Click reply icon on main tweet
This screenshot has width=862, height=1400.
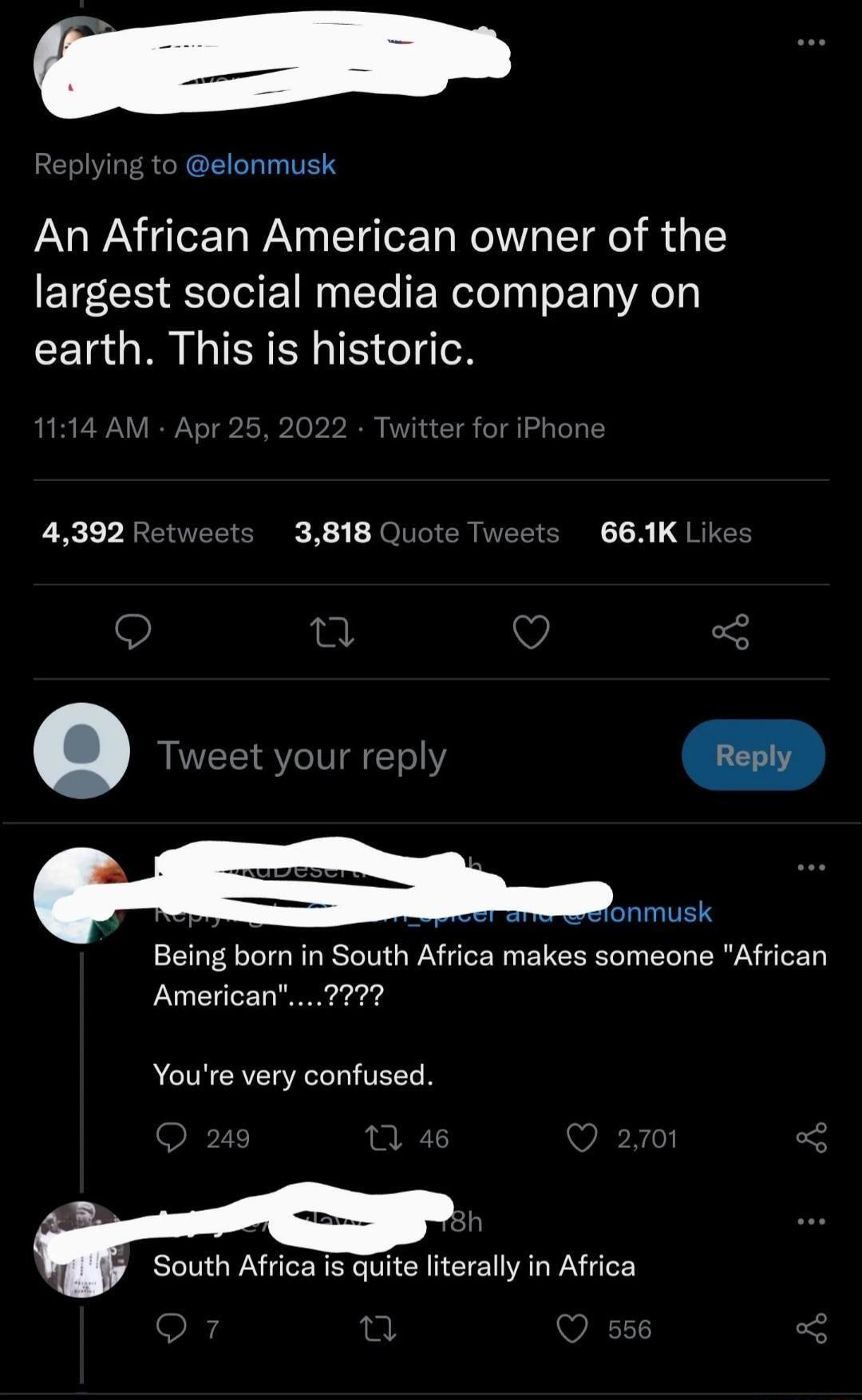click(132, 632)
